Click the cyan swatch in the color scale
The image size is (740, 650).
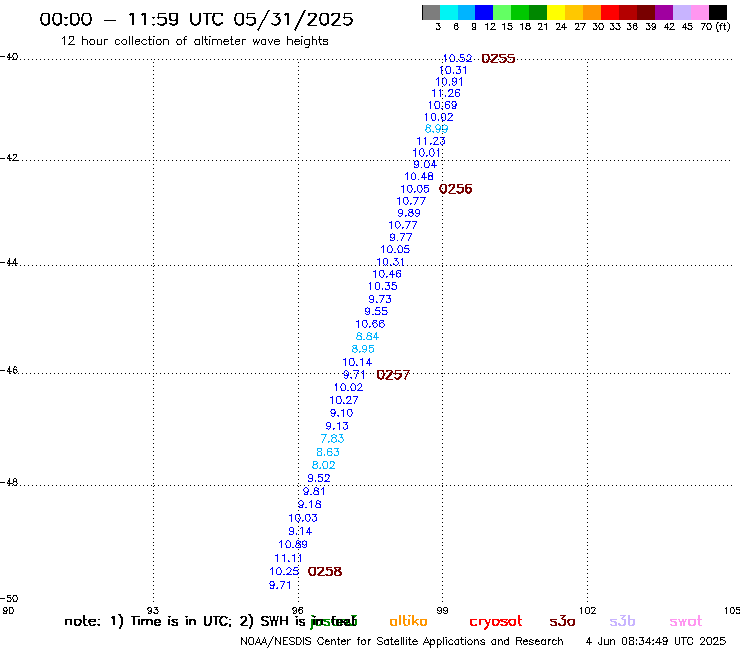(x=449, y=12)
